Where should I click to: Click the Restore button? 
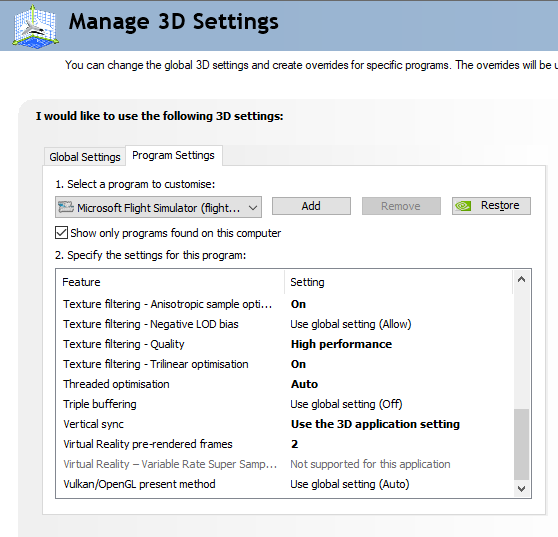[x=491, y=206]
